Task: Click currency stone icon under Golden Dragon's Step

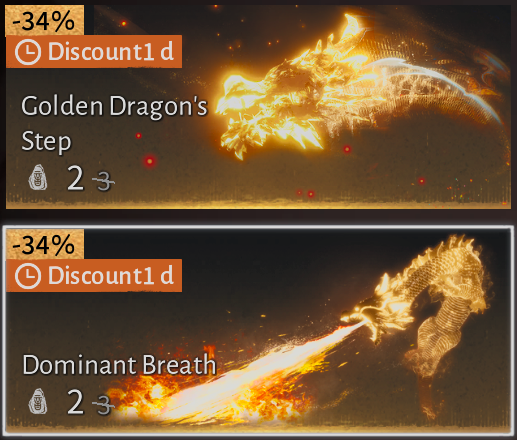Action: pyautogui.click(x=38, y=177)
